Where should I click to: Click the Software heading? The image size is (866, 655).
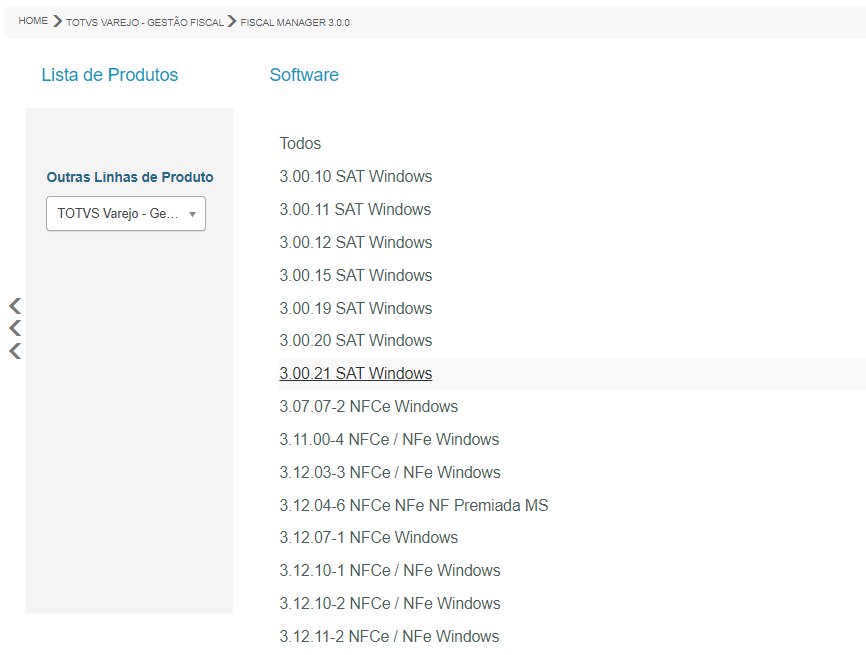coord(304,75)
